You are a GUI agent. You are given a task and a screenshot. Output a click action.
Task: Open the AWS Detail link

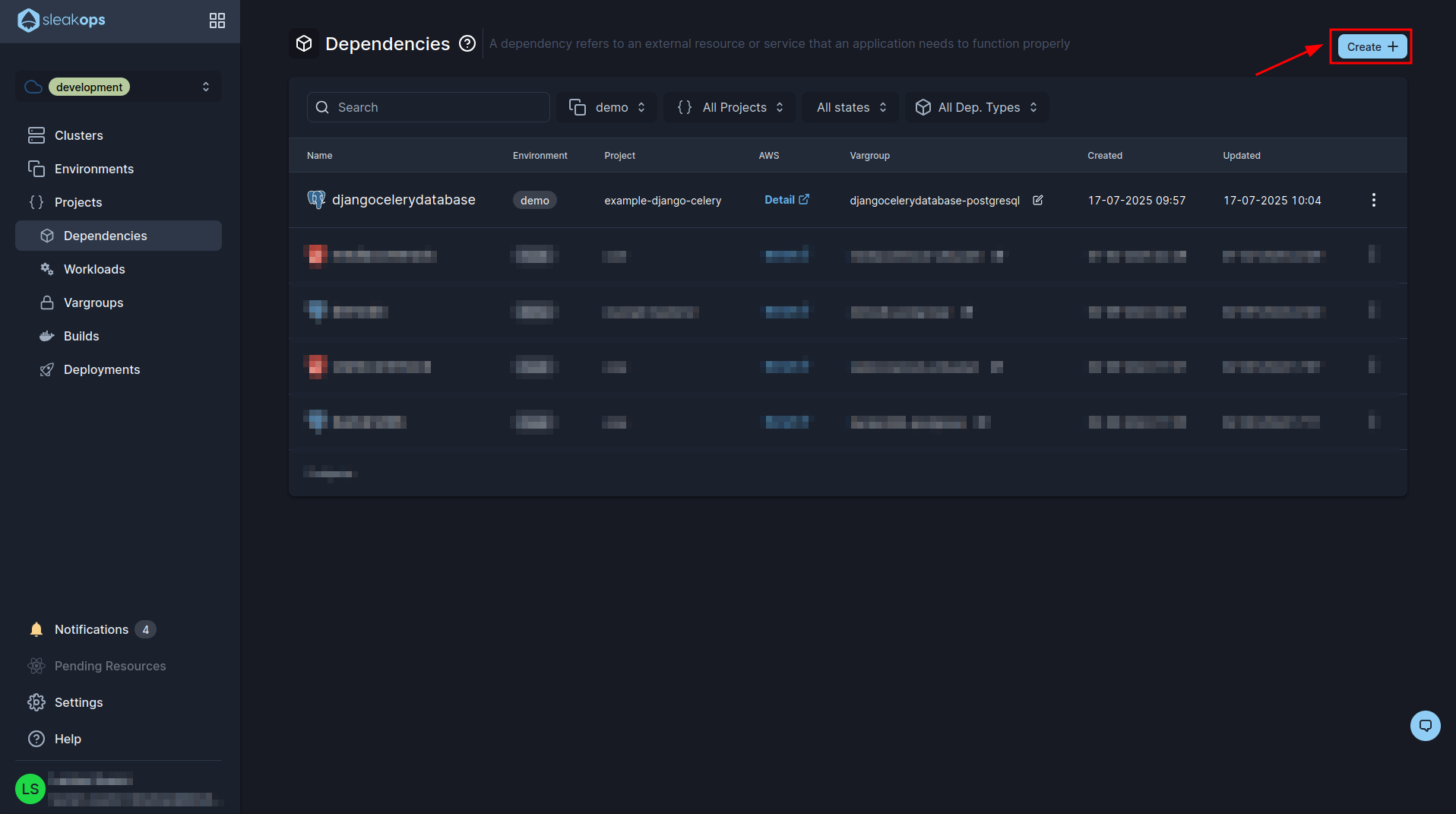pyautogui.click(x=787, y=200)
